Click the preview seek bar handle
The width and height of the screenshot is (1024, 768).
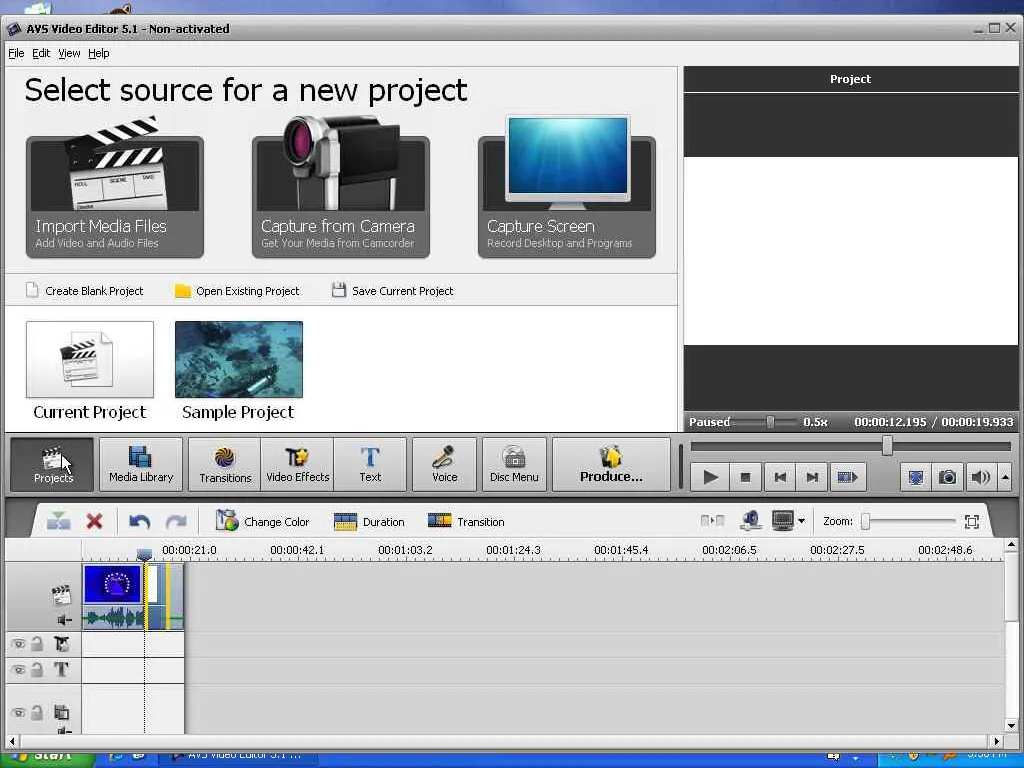click(887, 446)
